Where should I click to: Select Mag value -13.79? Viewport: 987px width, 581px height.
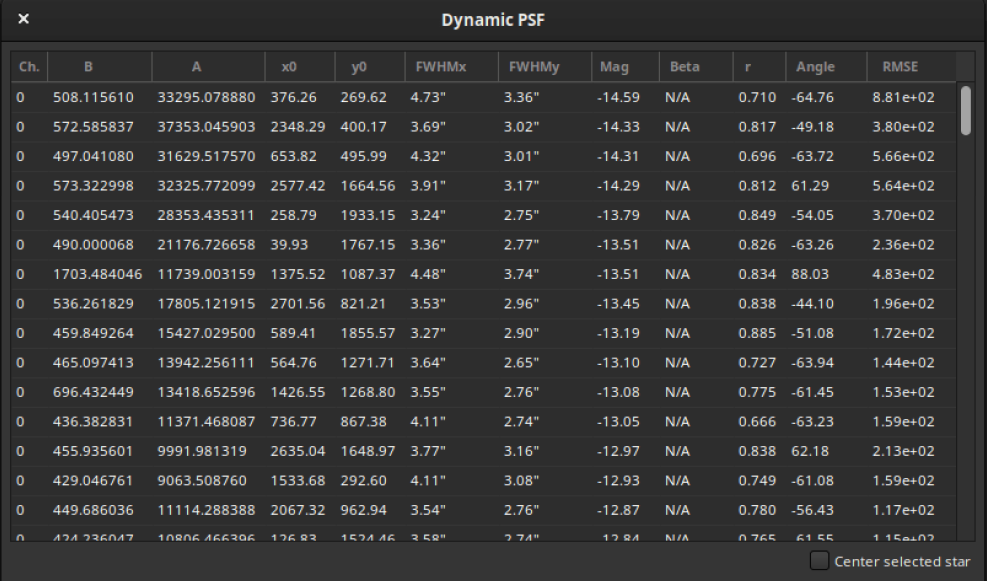(x=618, y=215)
